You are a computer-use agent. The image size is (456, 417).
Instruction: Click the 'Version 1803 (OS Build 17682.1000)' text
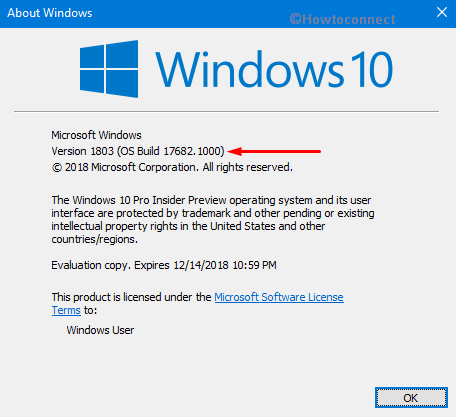(138, 151)
